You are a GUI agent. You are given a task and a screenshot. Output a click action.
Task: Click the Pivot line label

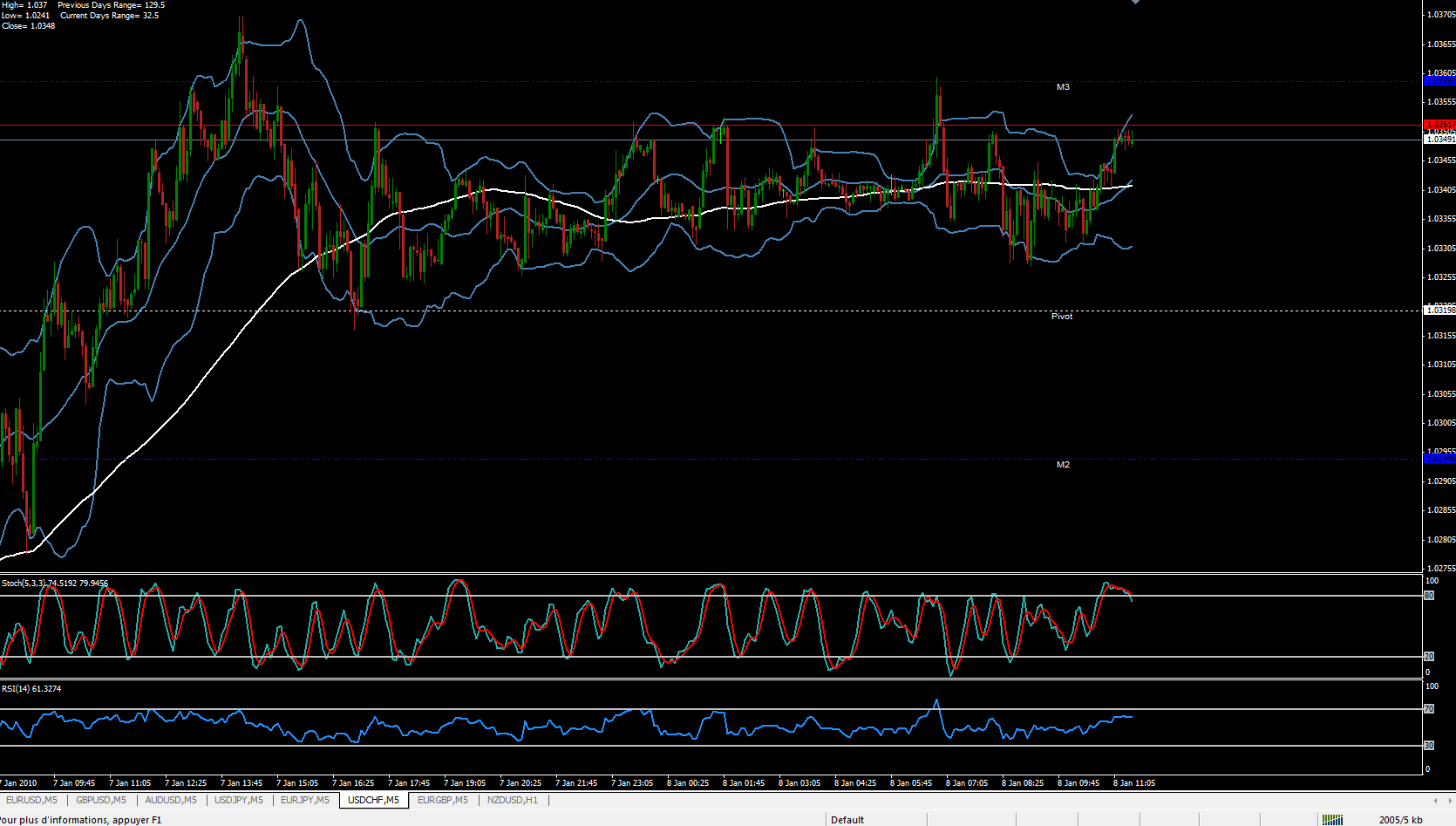click(1062, 317)
